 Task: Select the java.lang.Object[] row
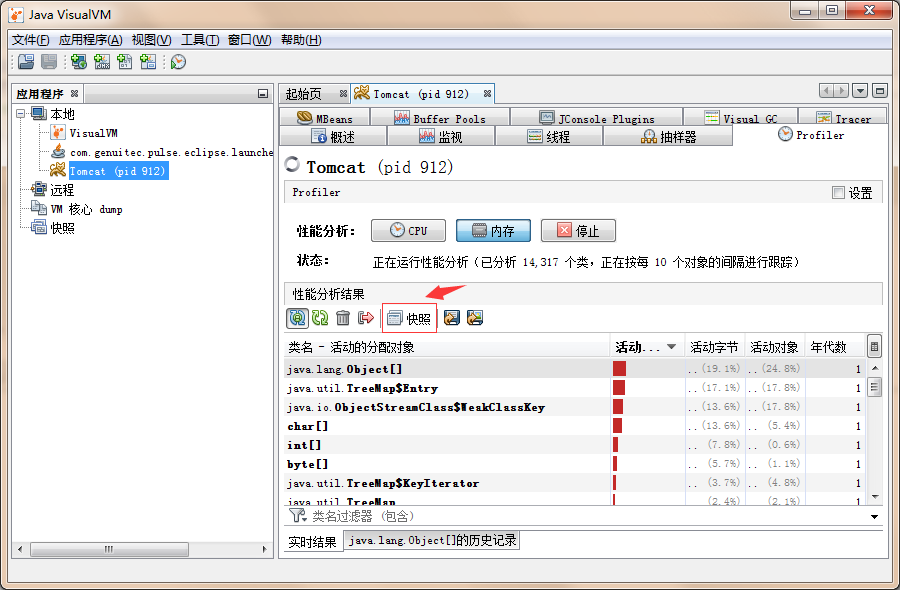[x=575, y=368]
